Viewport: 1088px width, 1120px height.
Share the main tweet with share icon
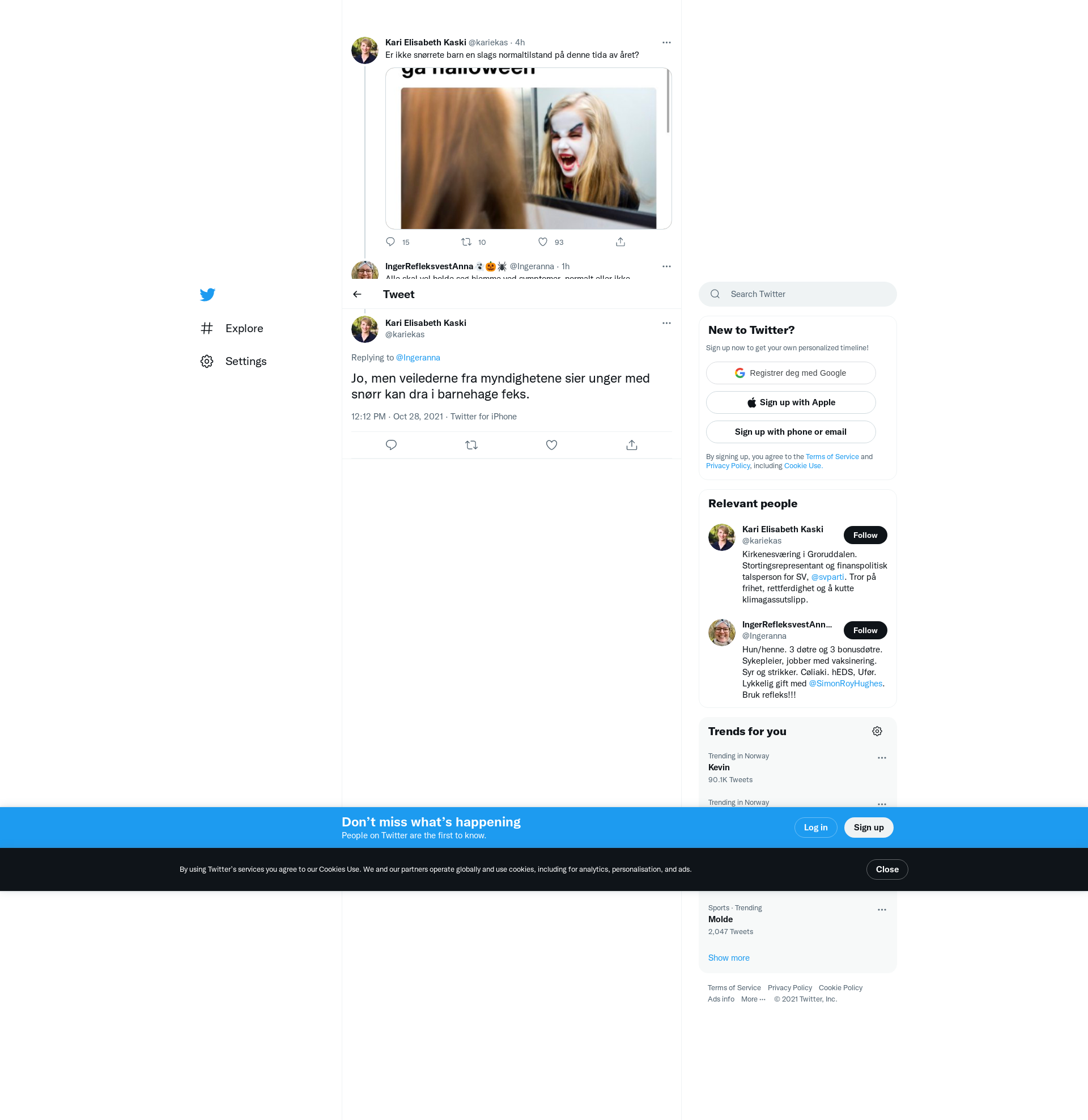(631, 445)
